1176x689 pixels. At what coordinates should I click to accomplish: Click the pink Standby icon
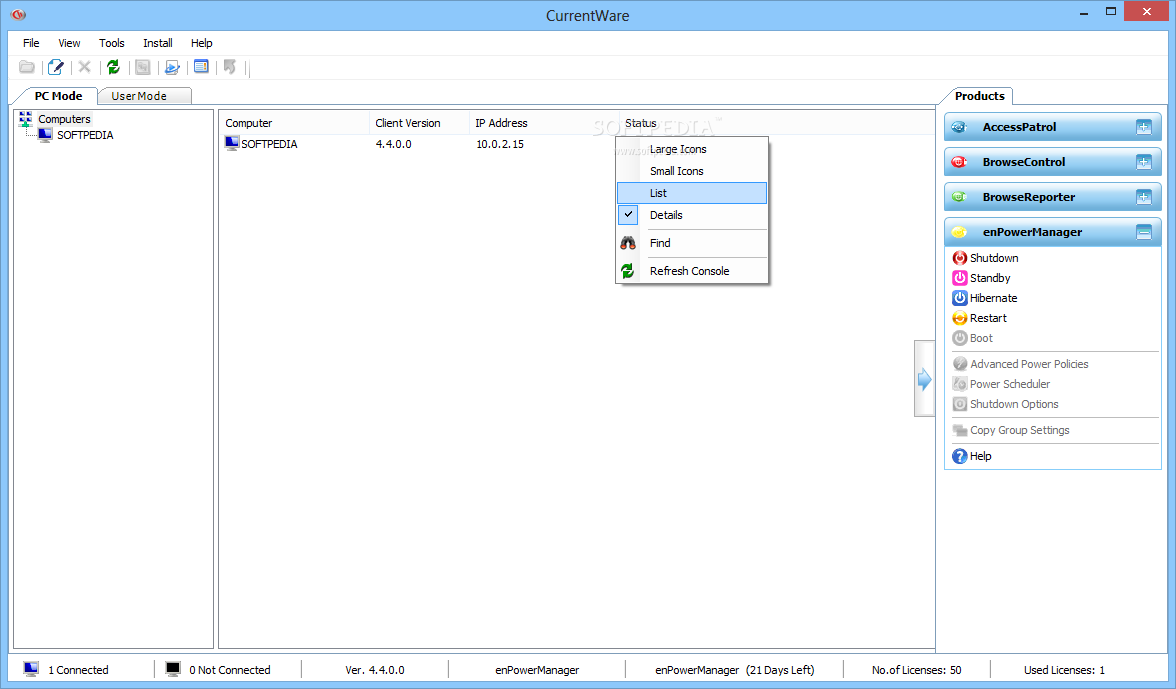[x=959, y=278]
